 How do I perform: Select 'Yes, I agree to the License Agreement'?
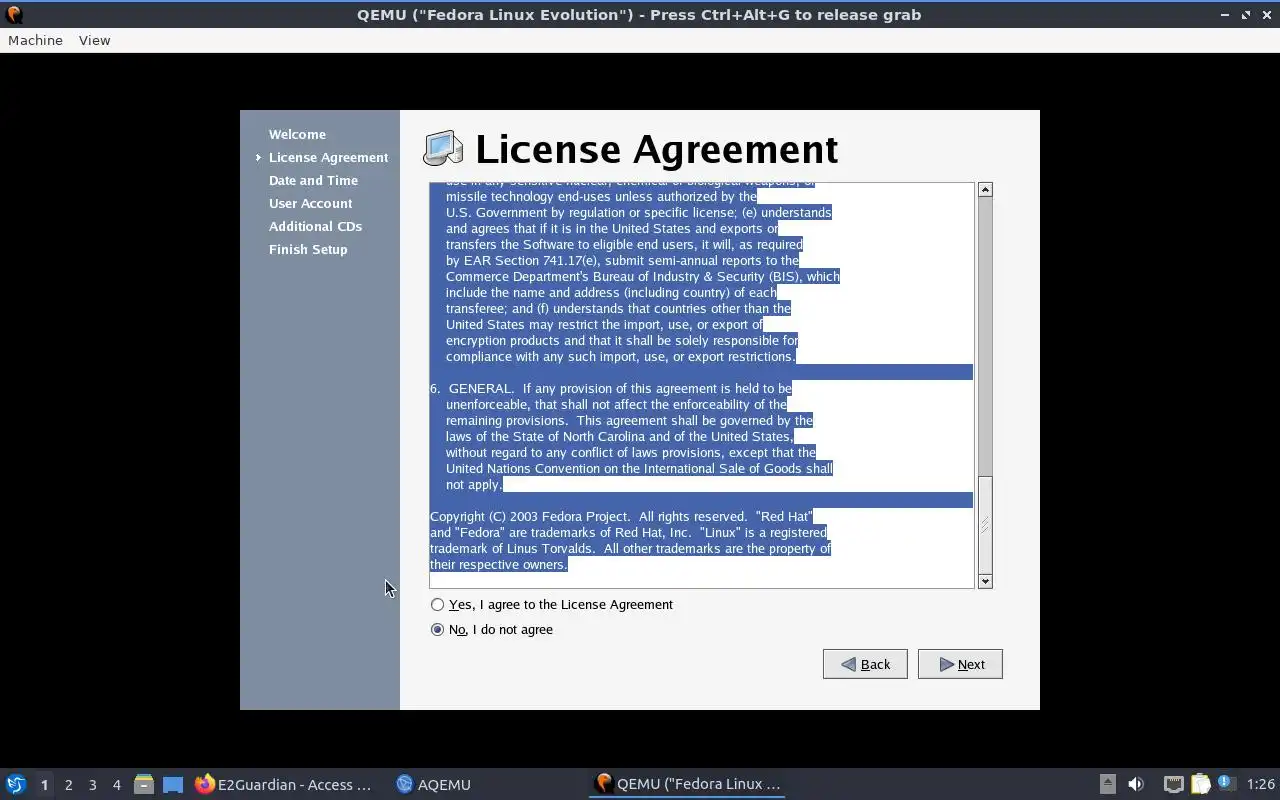coord(551,604)
